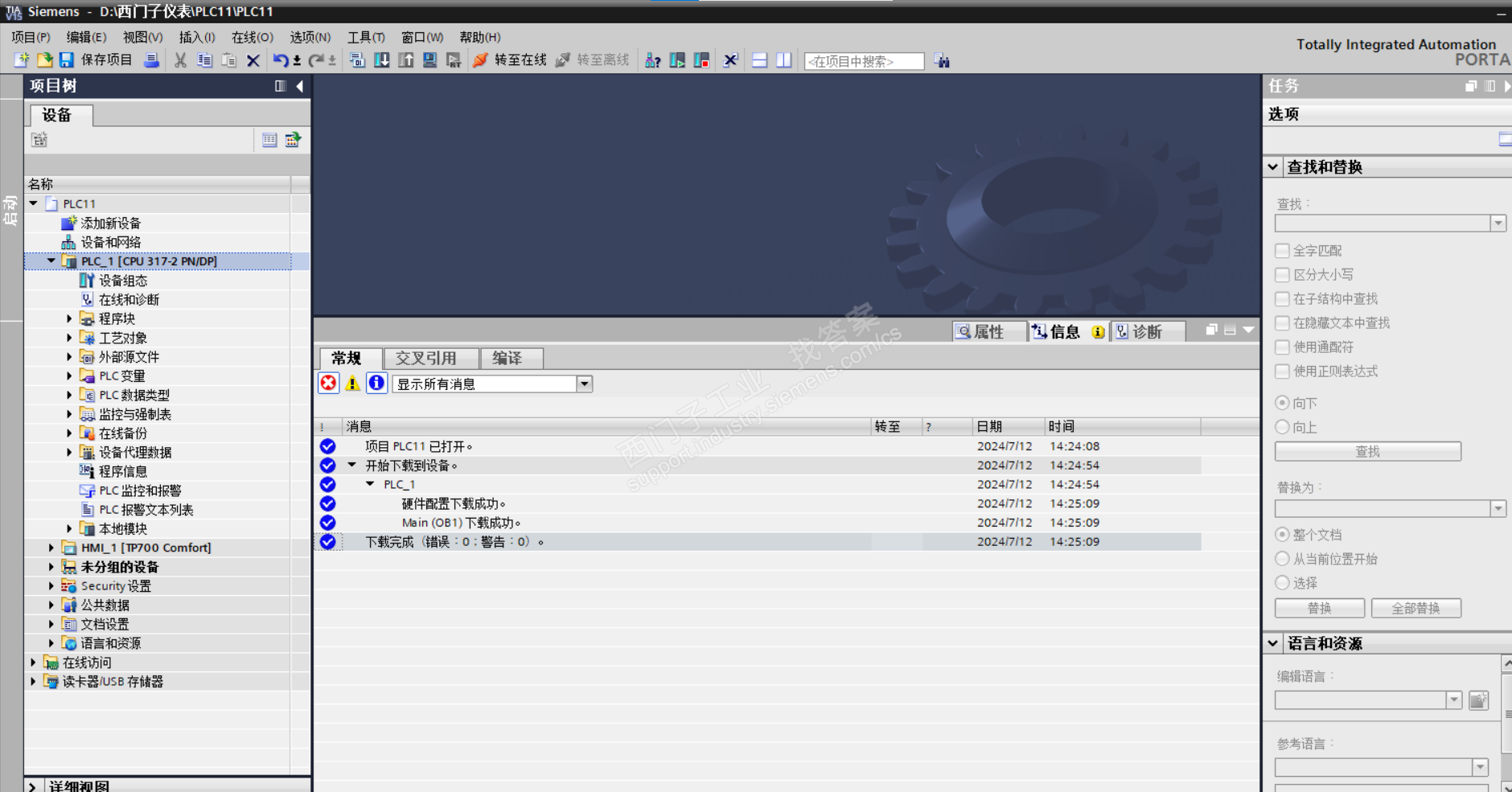Select the 设备 tab in project tree
1512x792 pixels.
click(60, 115)
